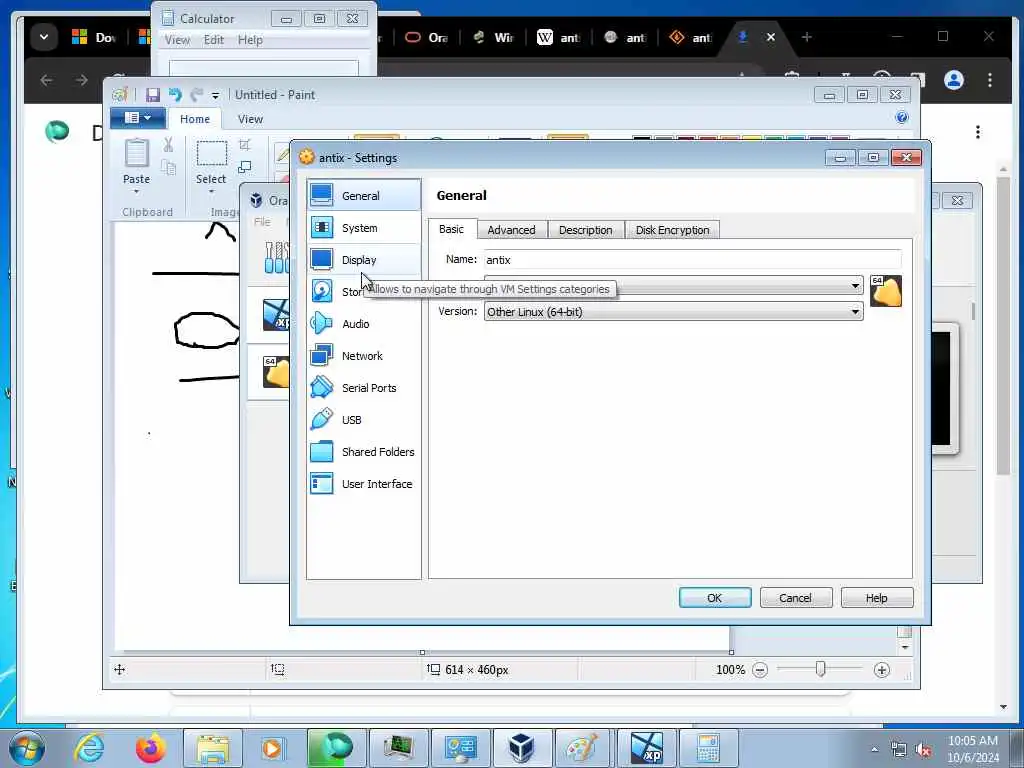
Task: Click the taskbar volume muted icon
Action: (923, 750)
